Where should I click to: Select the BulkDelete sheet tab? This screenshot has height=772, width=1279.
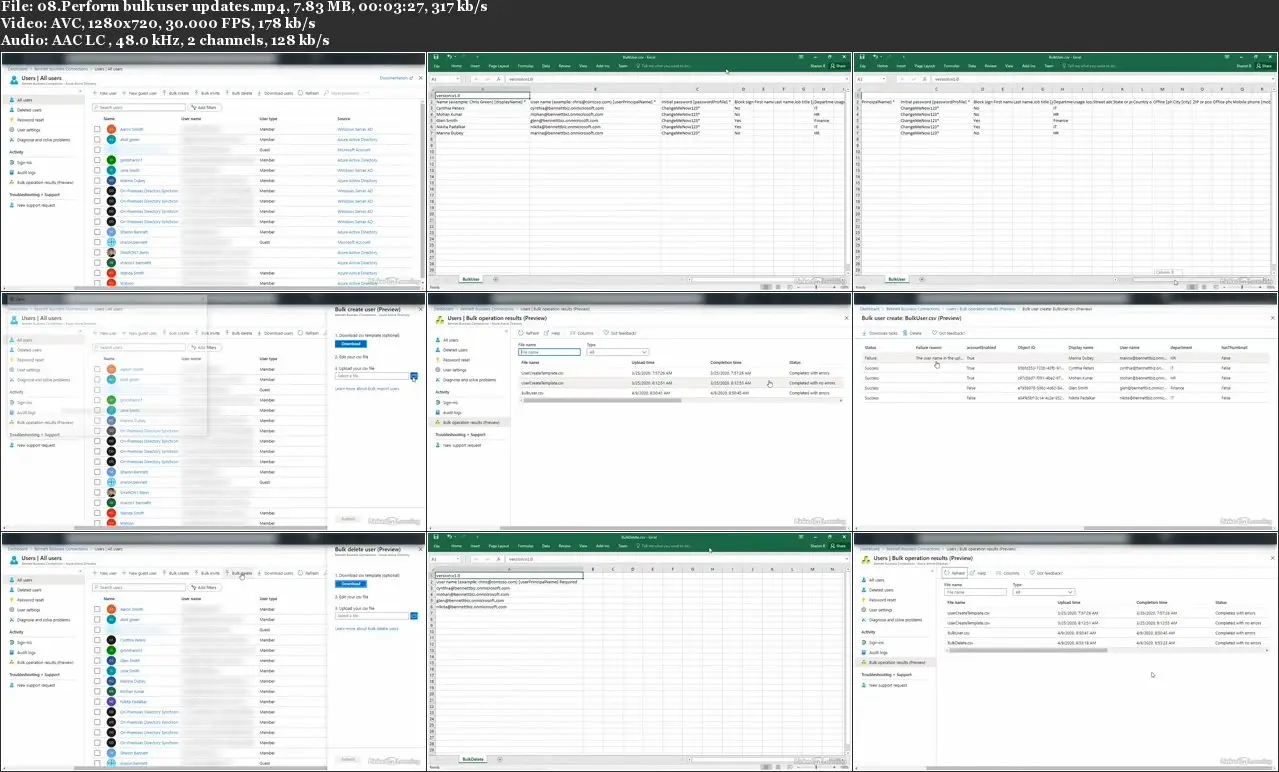tap(472, 759)
